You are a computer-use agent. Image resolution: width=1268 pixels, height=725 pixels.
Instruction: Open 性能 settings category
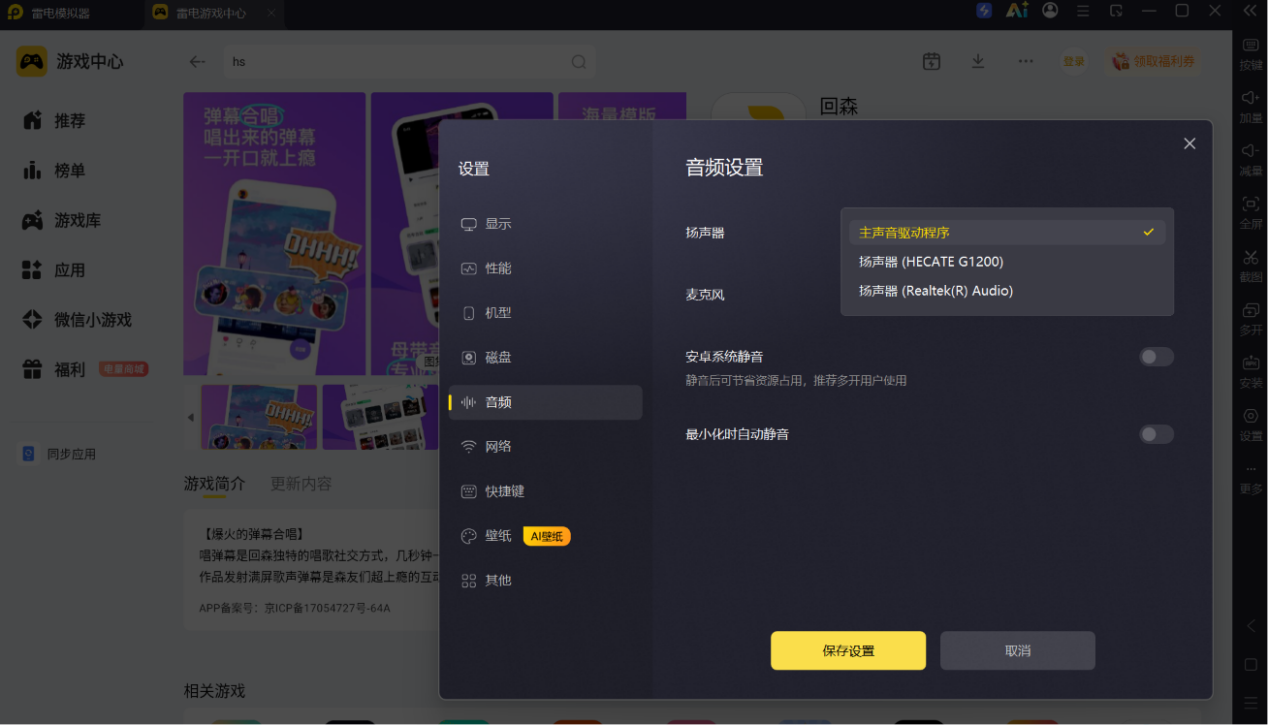click(x=545, y=268)
